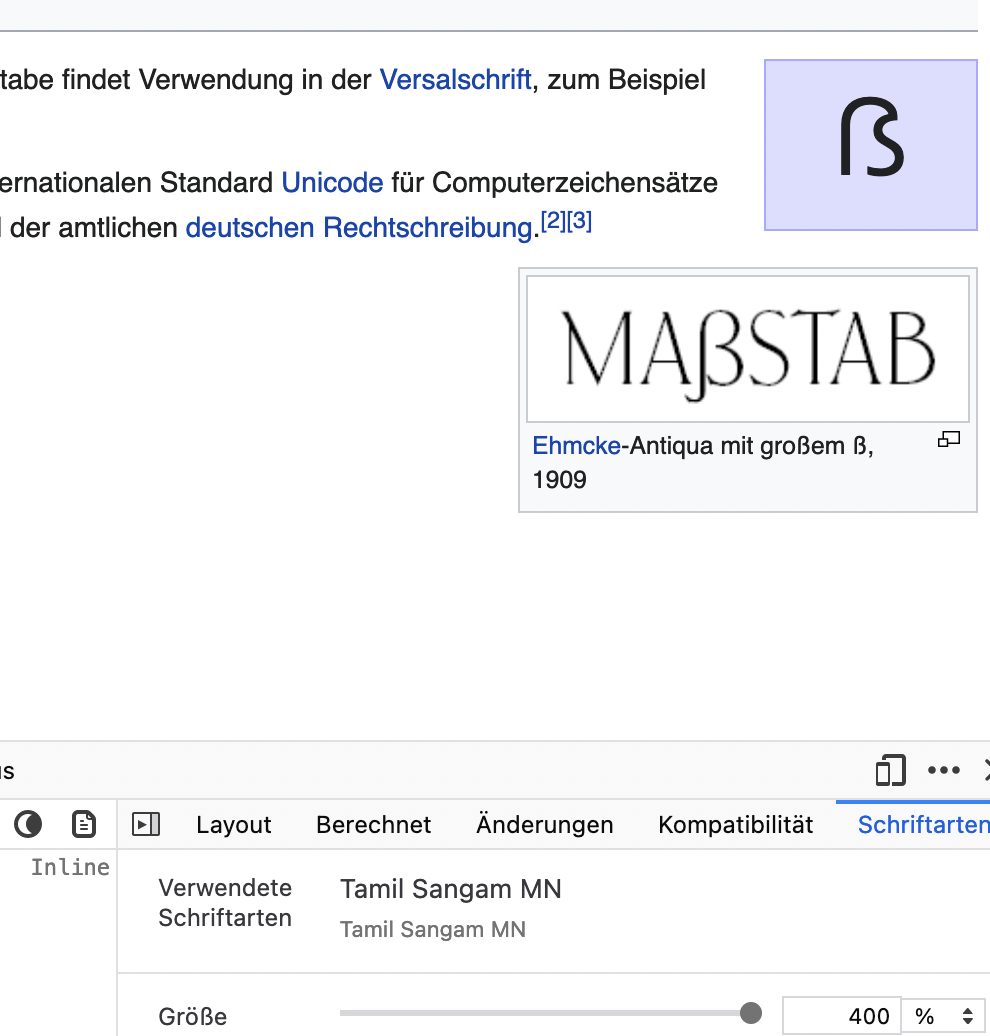The height and width of the screenshot is (1036, 990).
Task: Toggle the color scheme simulation icon
Action: [x=28, y=824]
